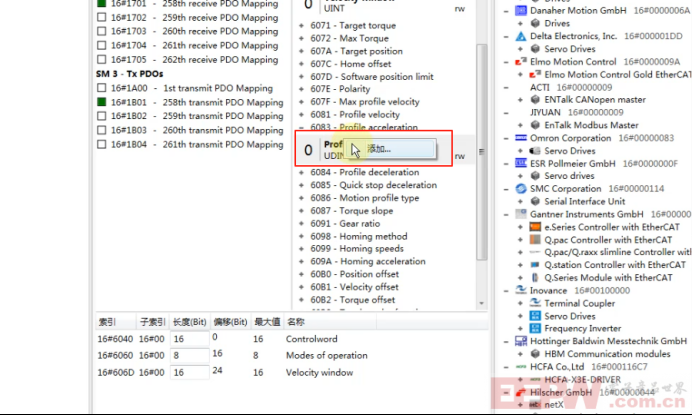Viewport: 692px width, 415px height.
Task: Enable 16#1702 259th receive PDO Mapping
Action: [102, 18]
